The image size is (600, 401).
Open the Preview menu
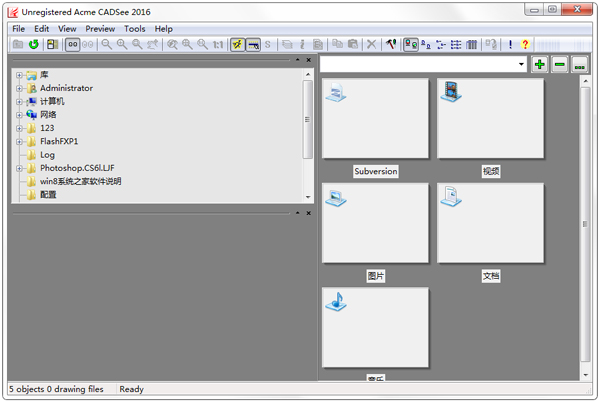click(x=100, y=29)
